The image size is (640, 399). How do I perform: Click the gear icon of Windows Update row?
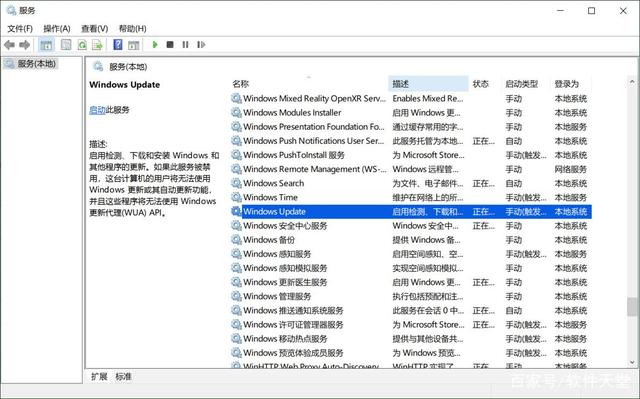[x=236, y=211]
